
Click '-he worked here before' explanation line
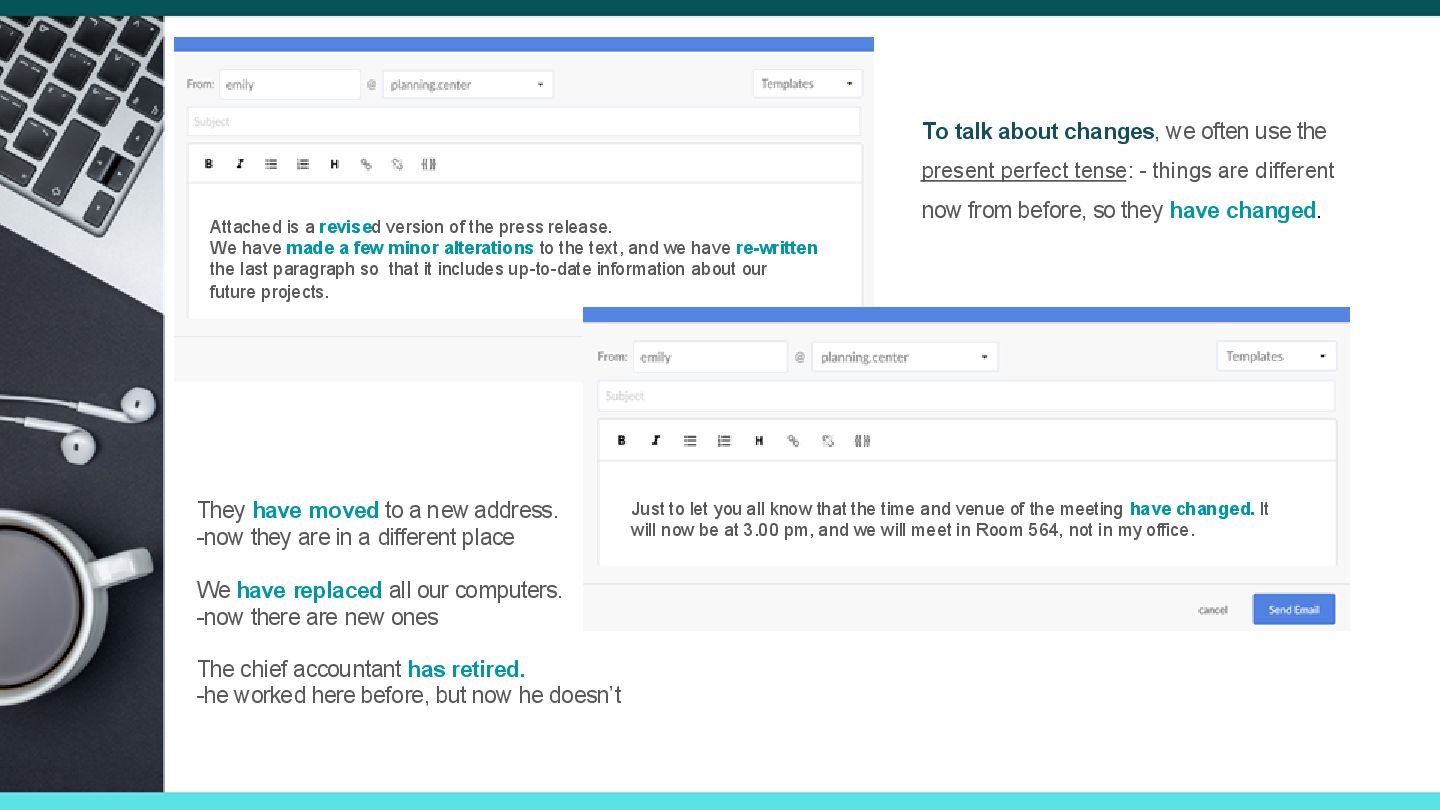pyautogui.click(x=409, y=695)
